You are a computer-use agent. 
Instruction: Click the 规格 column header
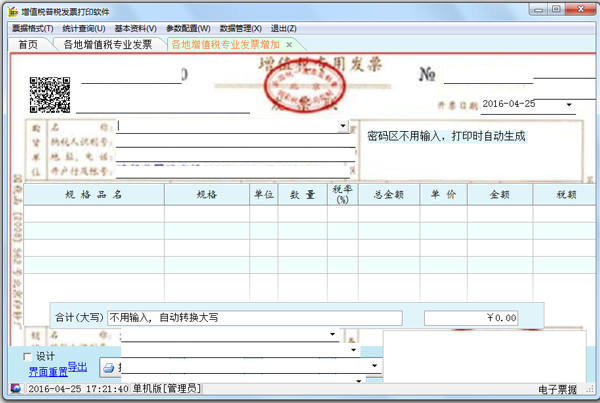pyautogui.click(x=207, y=194)
